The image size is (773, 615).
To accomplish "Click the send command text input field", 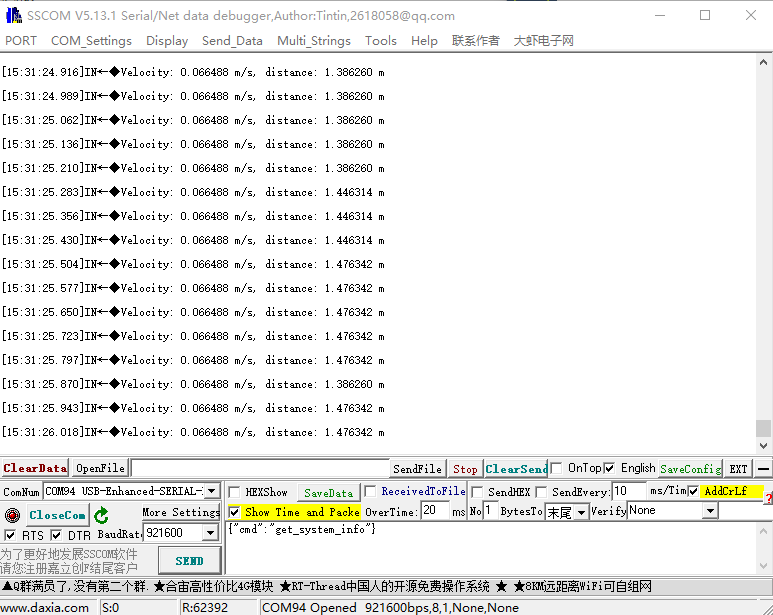I will pos(480,548).
